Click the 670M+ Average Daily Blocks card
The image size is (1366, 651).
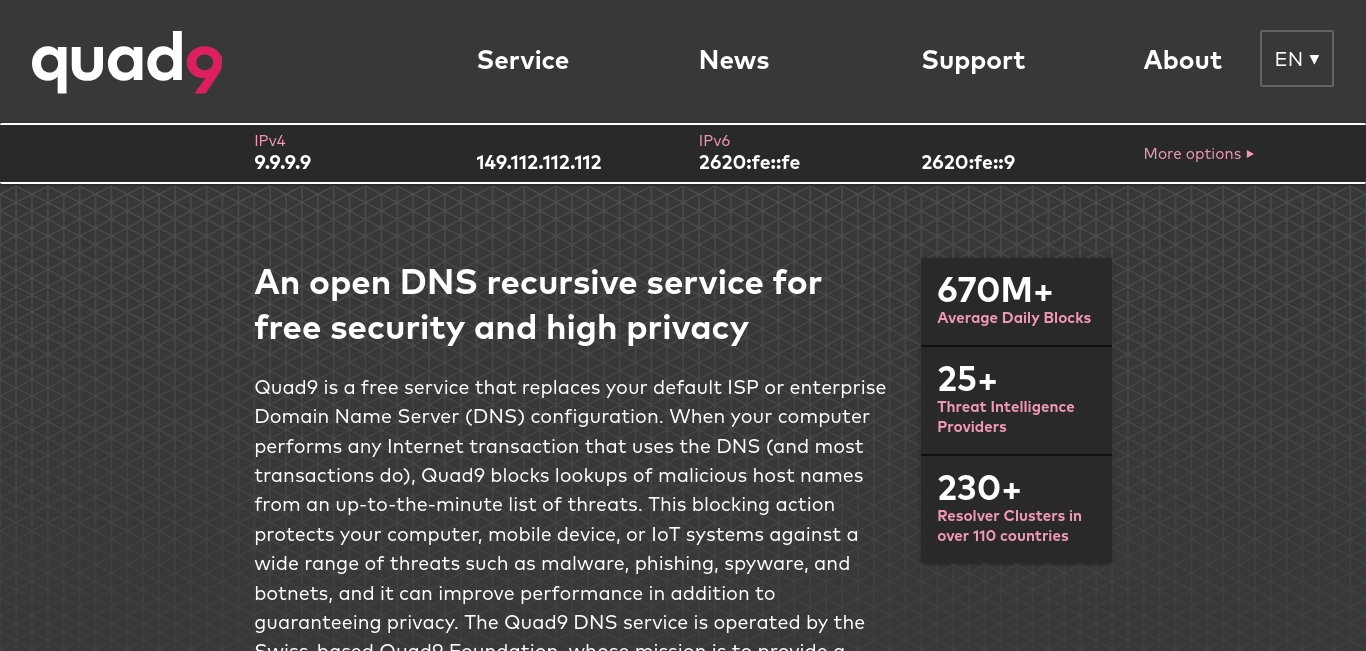pos(1016,302)
